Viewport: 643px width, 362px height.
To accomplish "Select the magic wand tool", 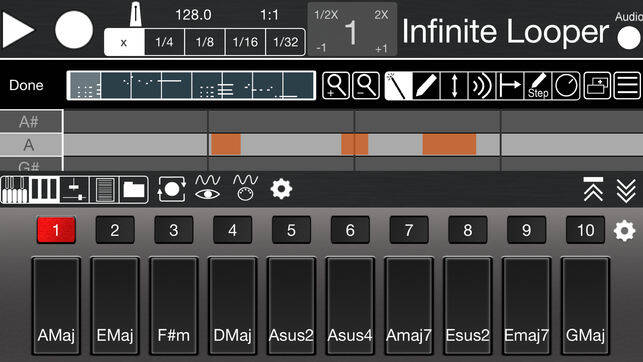I will click(399, 85).
